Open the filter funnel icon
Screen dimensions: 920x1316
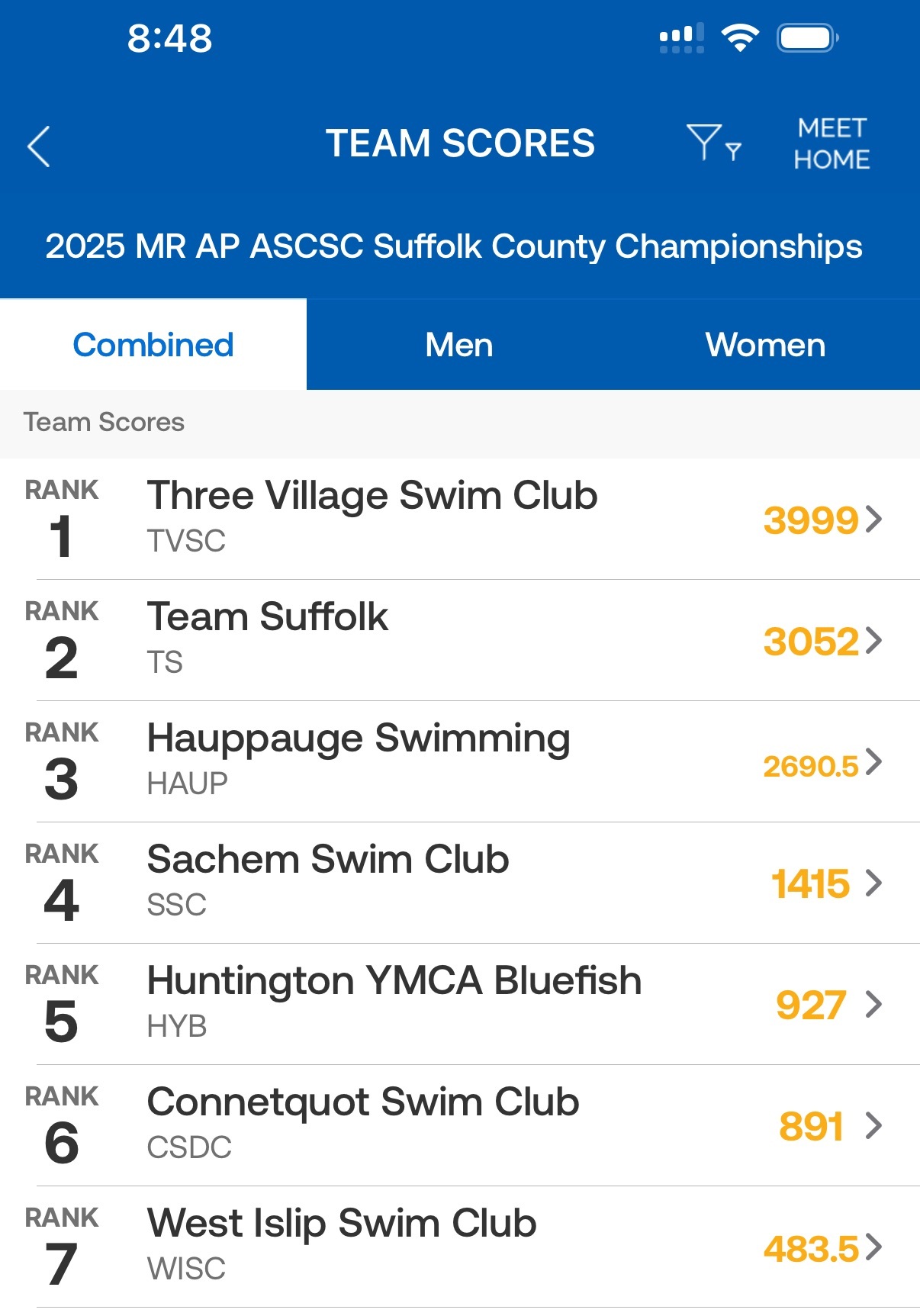click(x=712, y=143)
